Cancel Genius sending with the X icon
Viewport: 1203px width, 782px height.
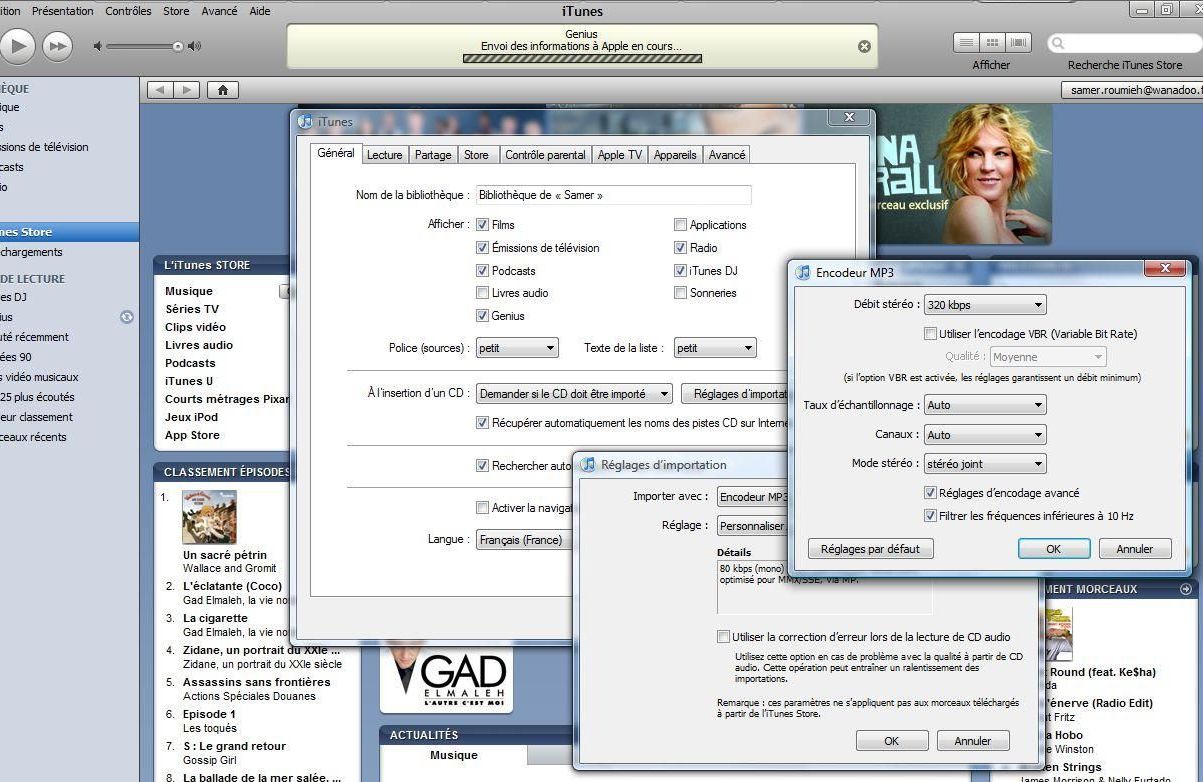(x=864, y=46)
